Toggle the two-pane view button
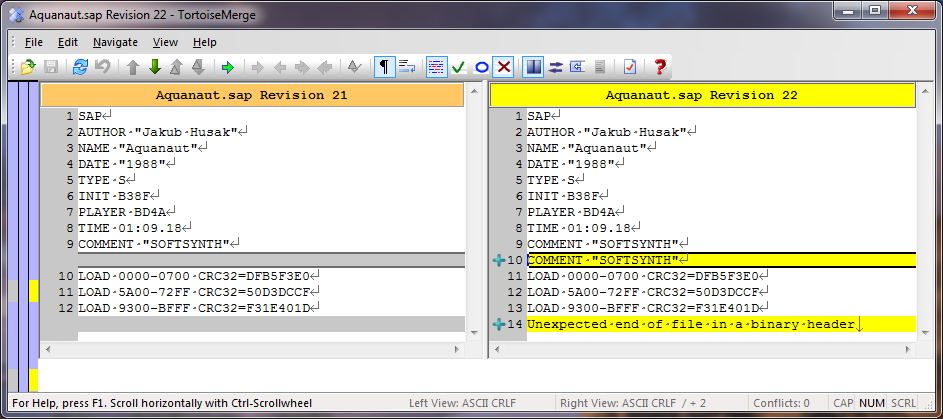 (533, 67)
